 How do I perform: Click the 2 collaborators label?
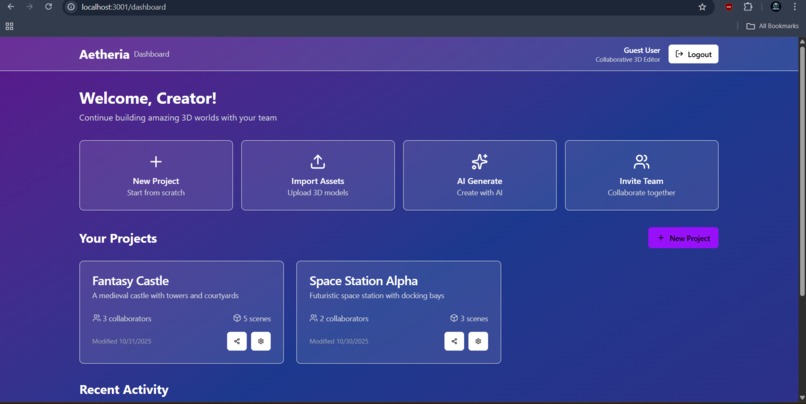coord(339,319)
